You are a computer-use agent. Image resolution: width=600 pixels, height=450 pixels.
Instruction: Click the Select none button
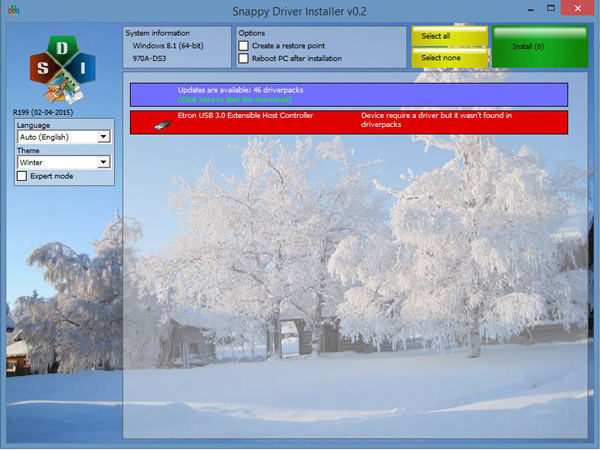pos(450,58)
